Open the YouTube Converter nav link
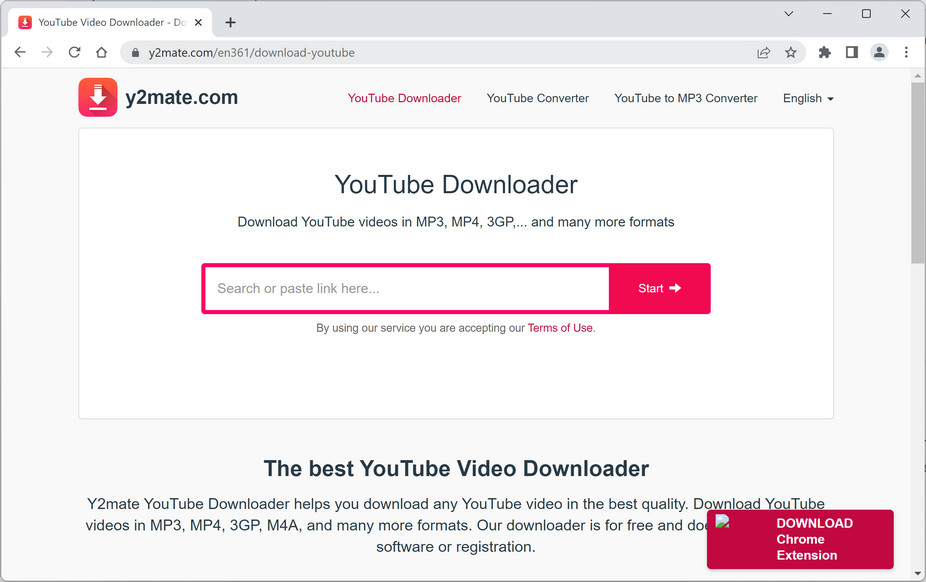Viewport: 926px width, 582px height. click(537, 99)
